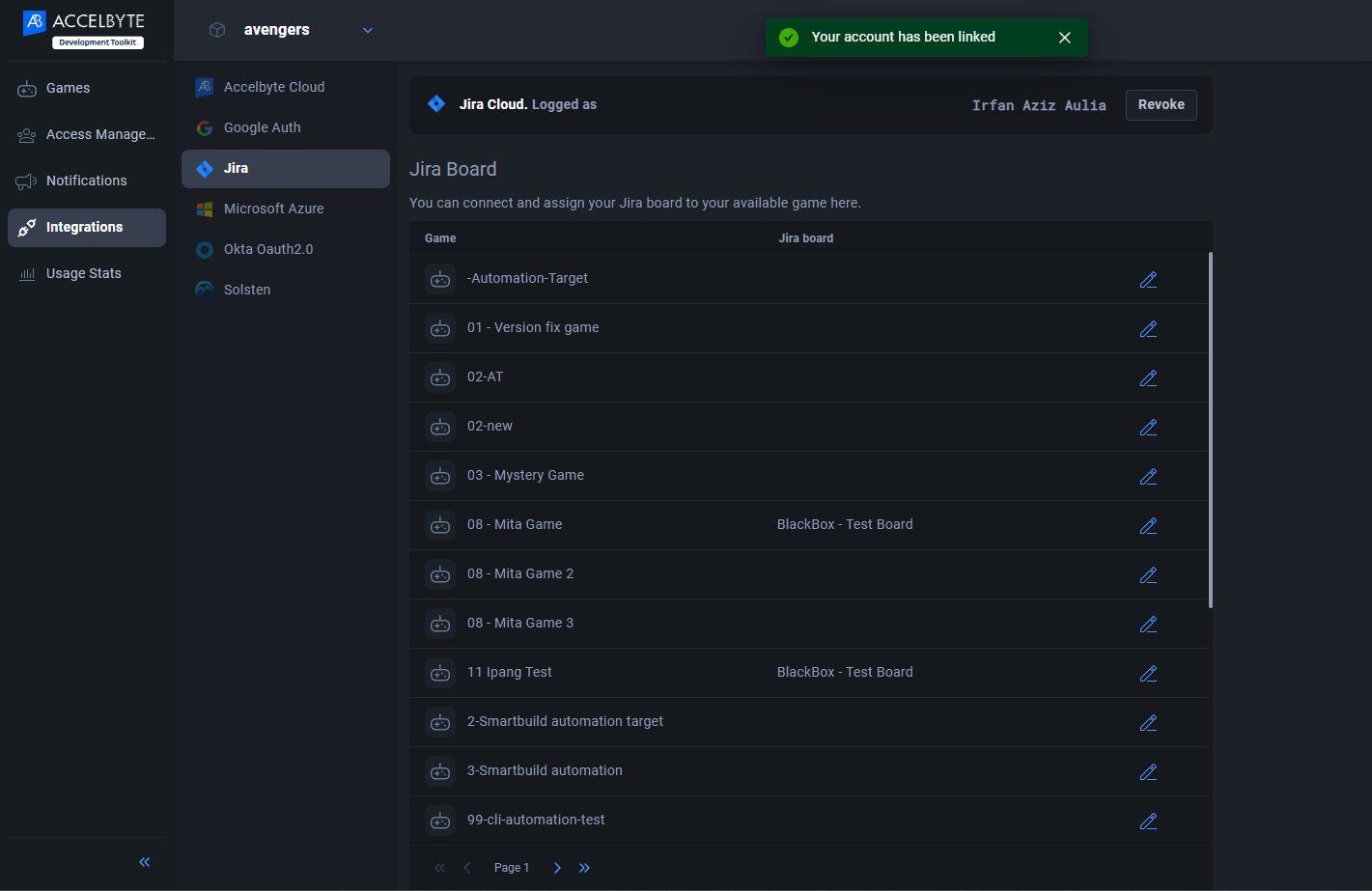The height and width of the screenshot is (891, 1372).
Task: Revoke the Jira Cloud account link
Action: 1161,104
